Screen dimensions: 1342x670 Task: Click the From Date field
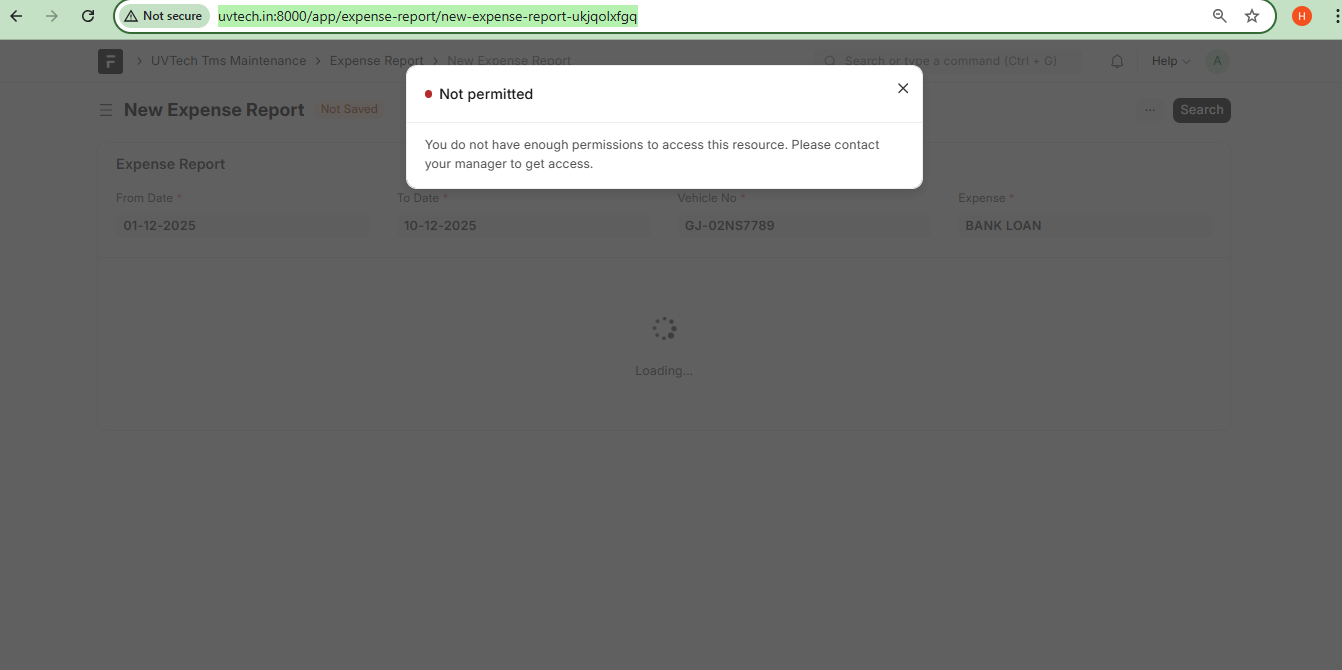pyautogui.click(x=242, y=226)
